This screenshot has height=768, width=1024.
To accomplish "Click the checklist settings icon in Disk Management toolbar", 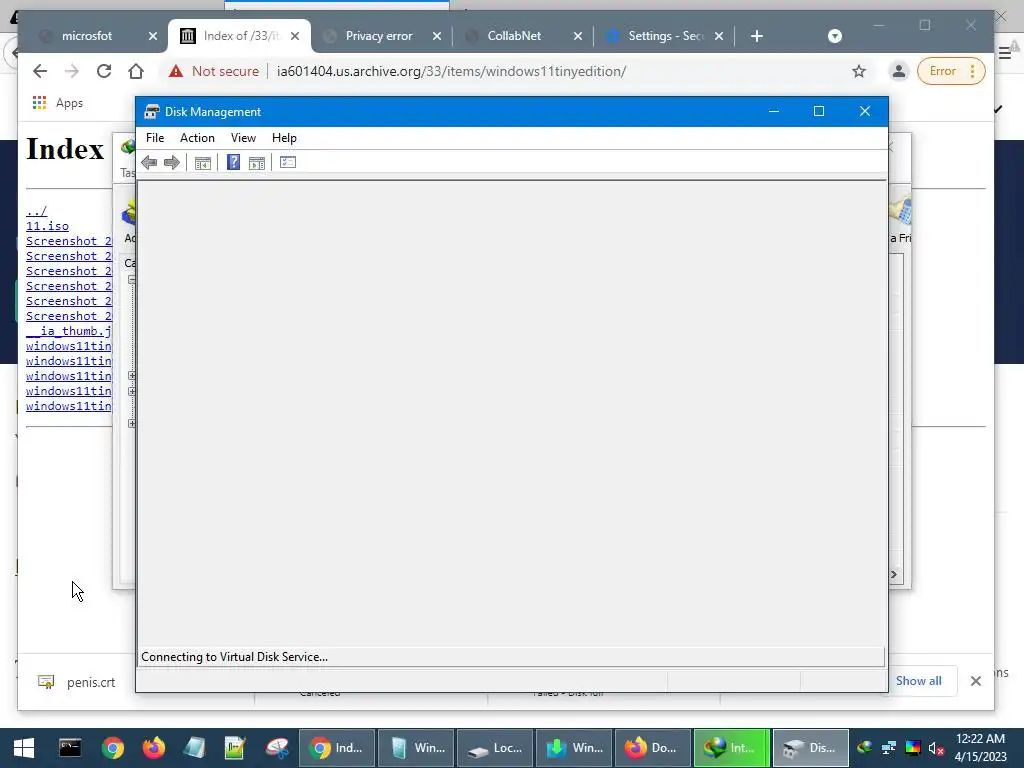I will pyautogui.click(x=288, y=163).
